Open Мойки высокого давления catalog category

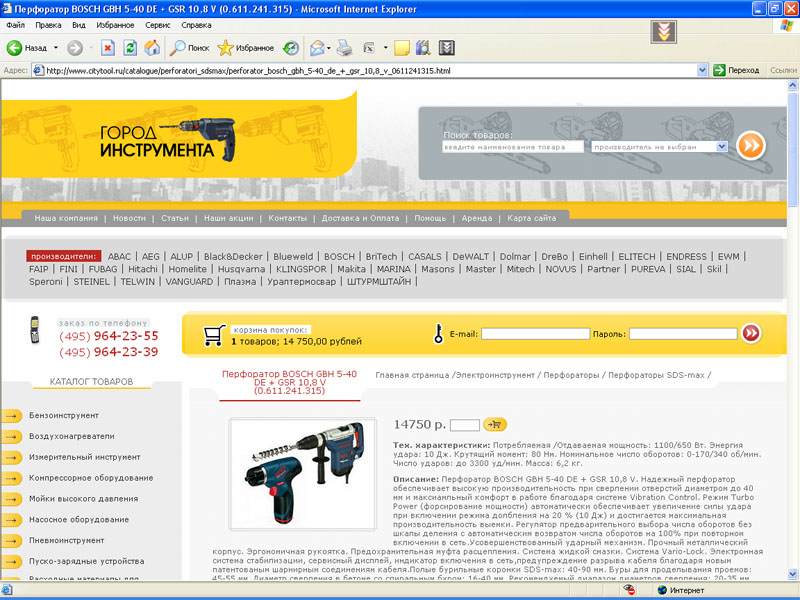click(x=84, y=499)
